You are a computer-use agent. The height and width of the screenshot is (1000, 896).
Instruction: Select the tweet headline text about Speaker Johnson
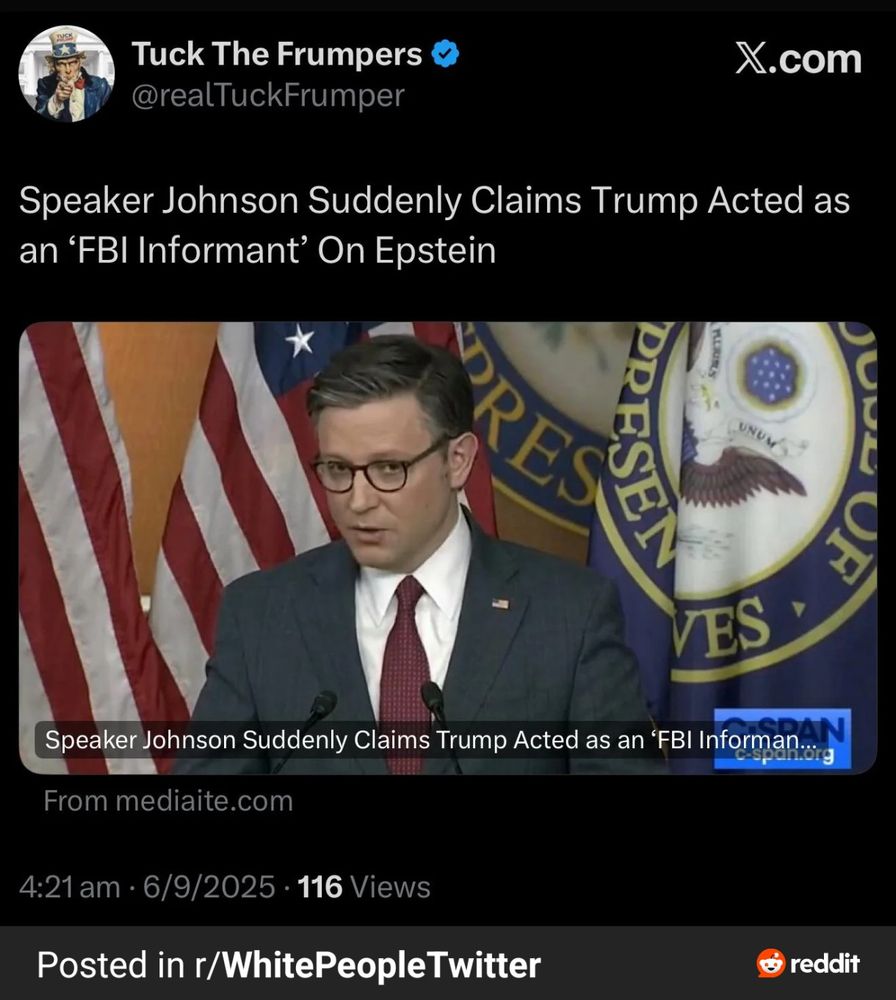(434, 225)
